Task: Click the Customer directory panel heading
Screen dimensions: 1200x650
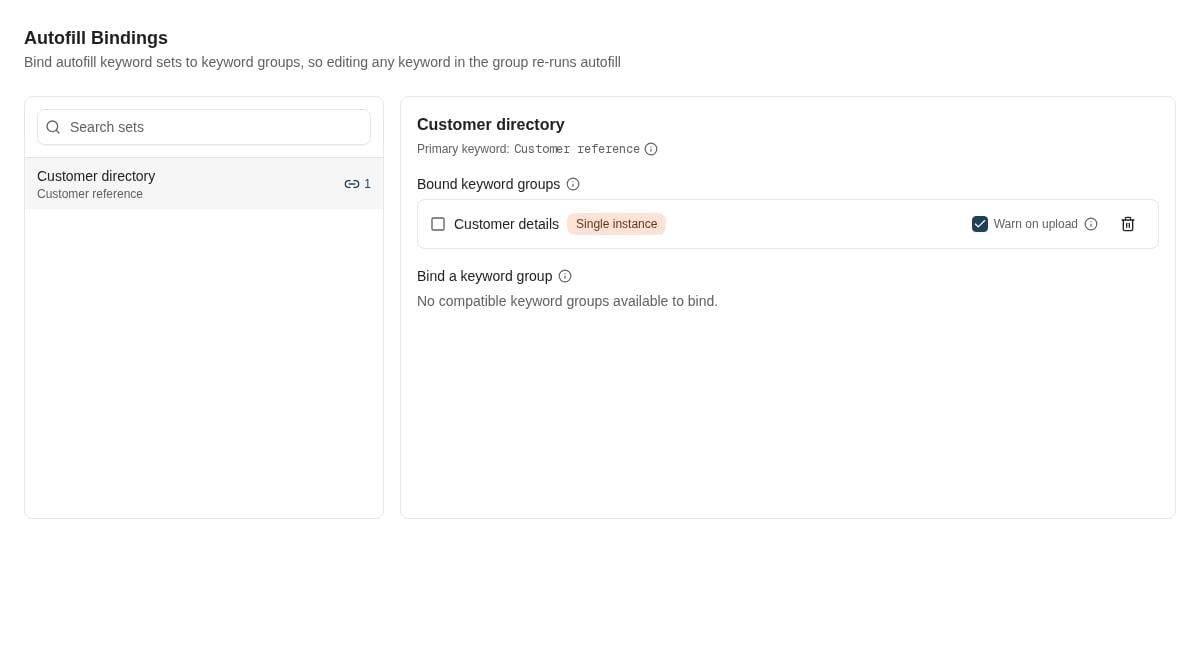Action: coord(491,125)
